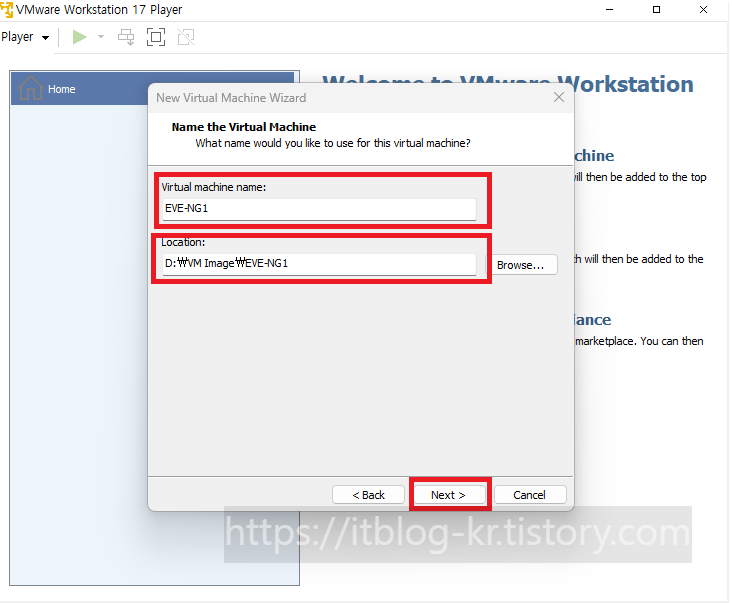Viewport: 732px width, 603px height.
Task: Click Send Ctrl+Alt+Del toolbar icon
Action: (x=126, y=37)
